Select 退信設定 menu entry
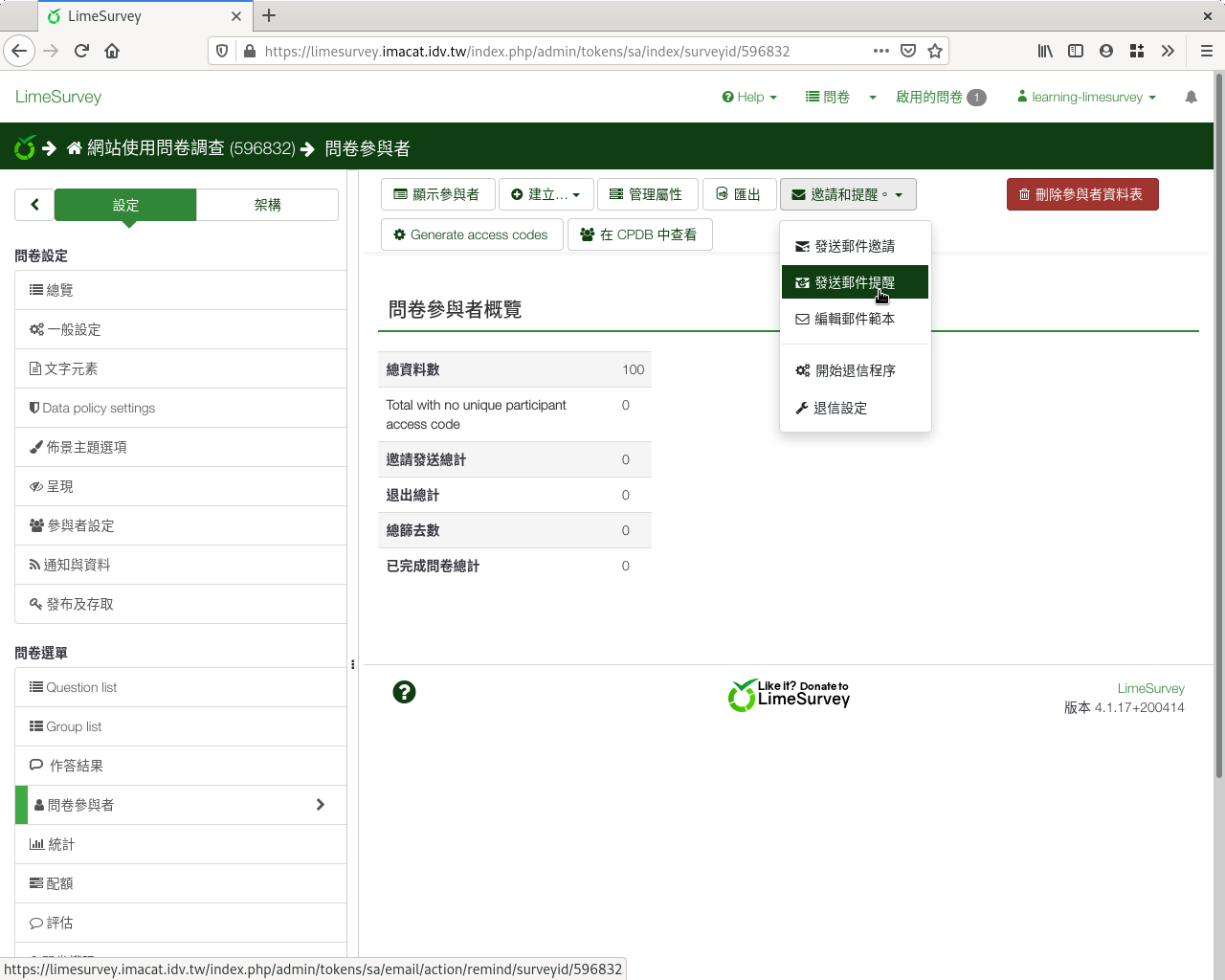Viewport: 1225px width, 980px height. click(856, 408)
